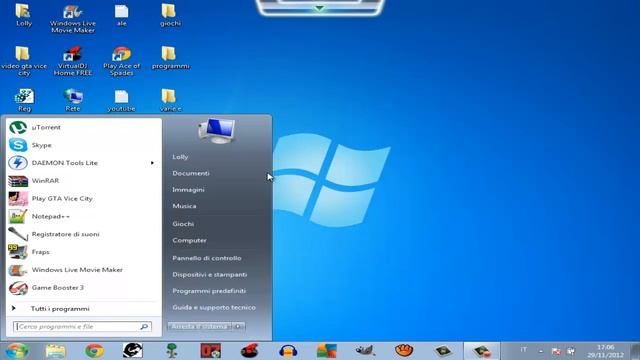Click the search magnifier icon in Start menu

pyautogui.click(x=144, y=327)
